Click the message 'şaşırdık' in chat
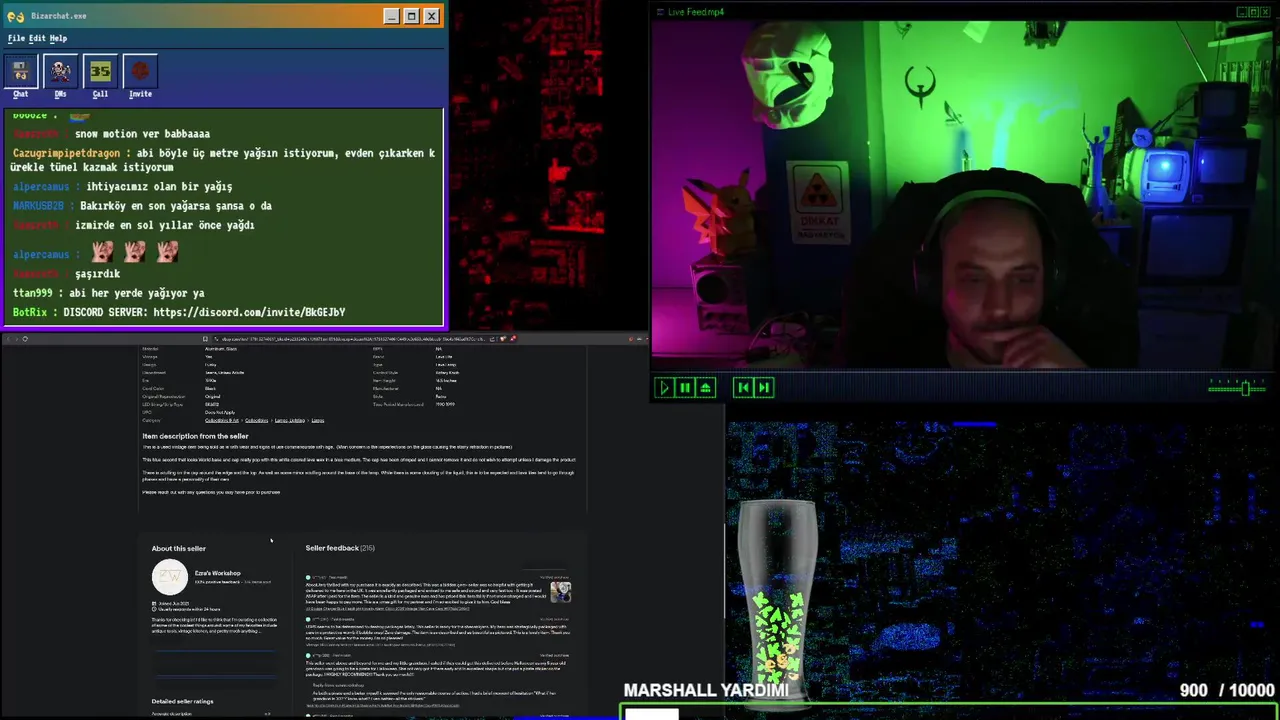Image resolution: width=1280 pixels, height=720 pixels. [x=97, y=273]
